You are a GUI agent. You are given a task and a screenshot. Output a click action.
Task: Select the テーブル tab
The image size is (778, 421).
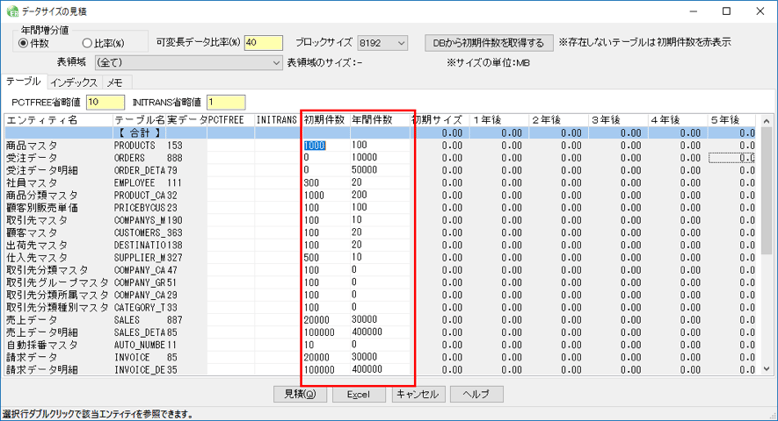24,81
